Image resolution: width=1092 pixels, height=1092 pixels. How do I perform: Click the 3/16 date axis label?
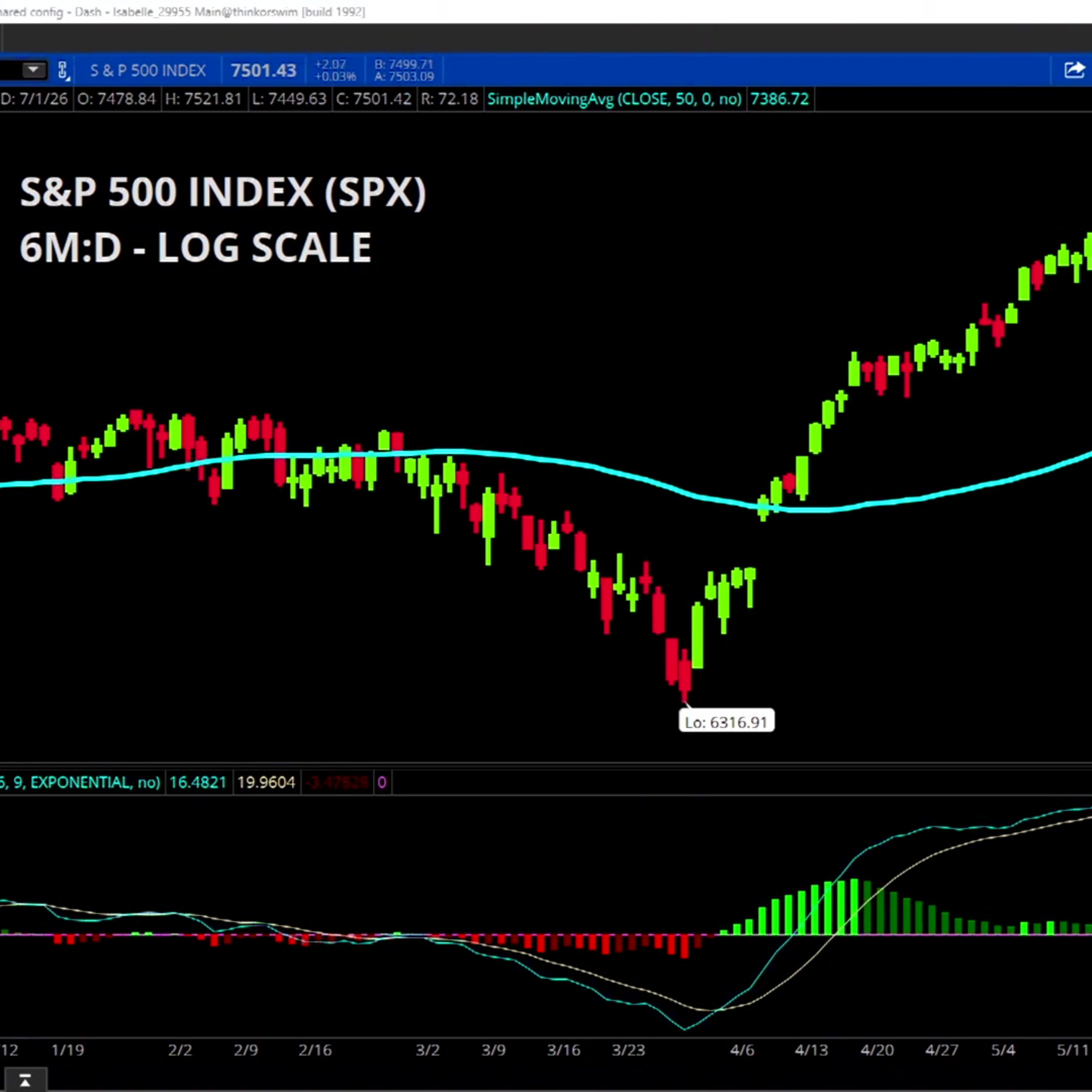(563, 1050)
